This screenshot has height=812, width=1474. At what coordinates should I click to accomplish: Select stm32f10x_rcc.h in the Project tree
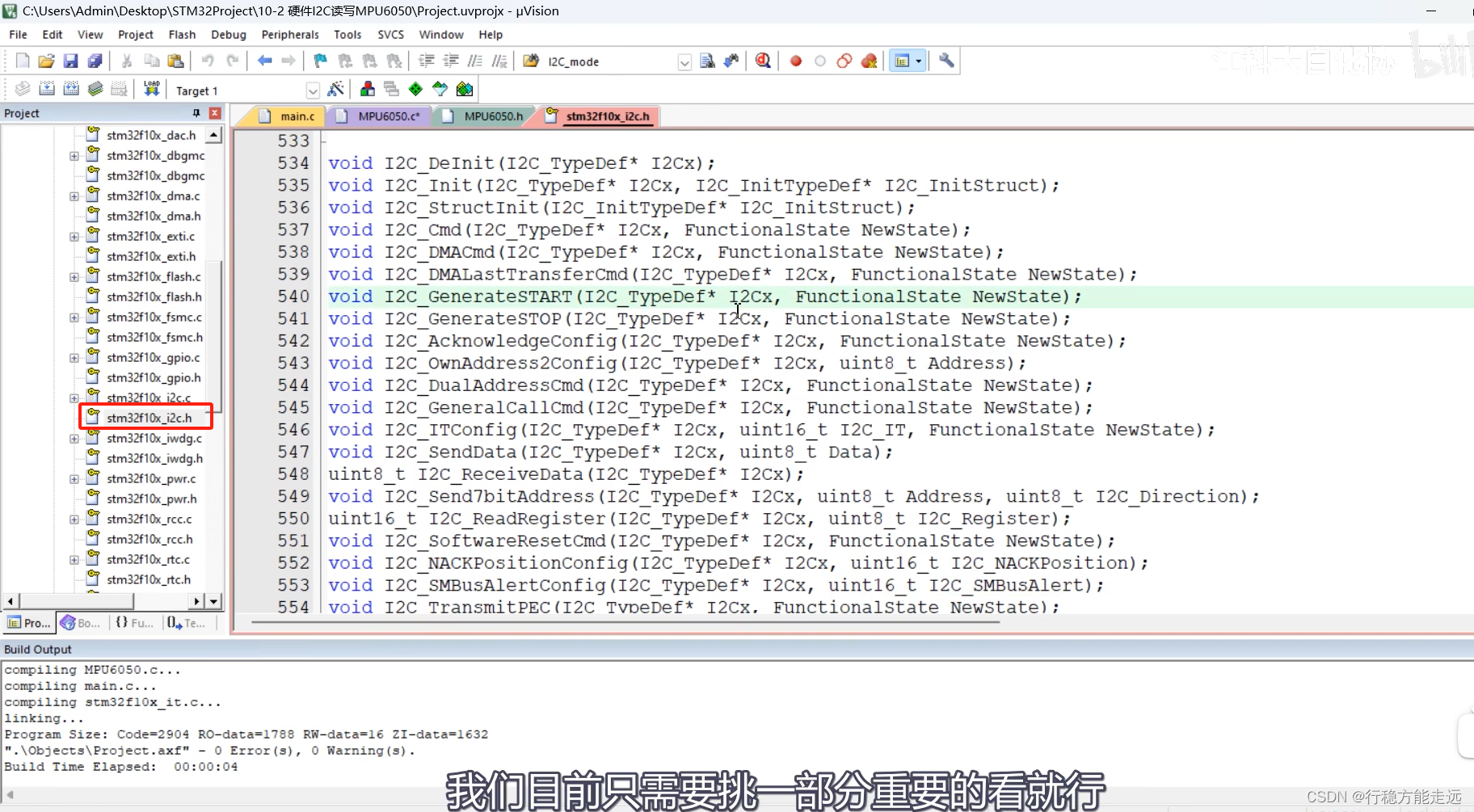point(150,539)
